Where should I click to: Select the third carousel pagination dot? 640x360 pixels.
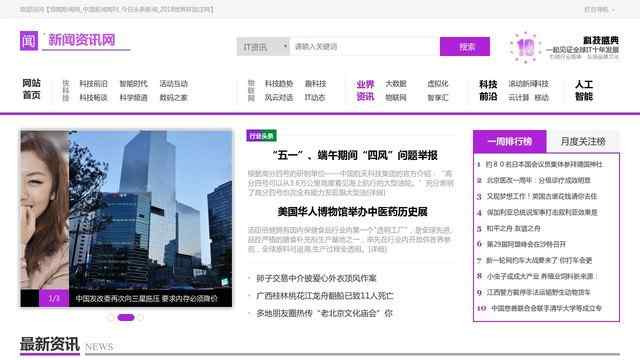click(x=140, y=317)
